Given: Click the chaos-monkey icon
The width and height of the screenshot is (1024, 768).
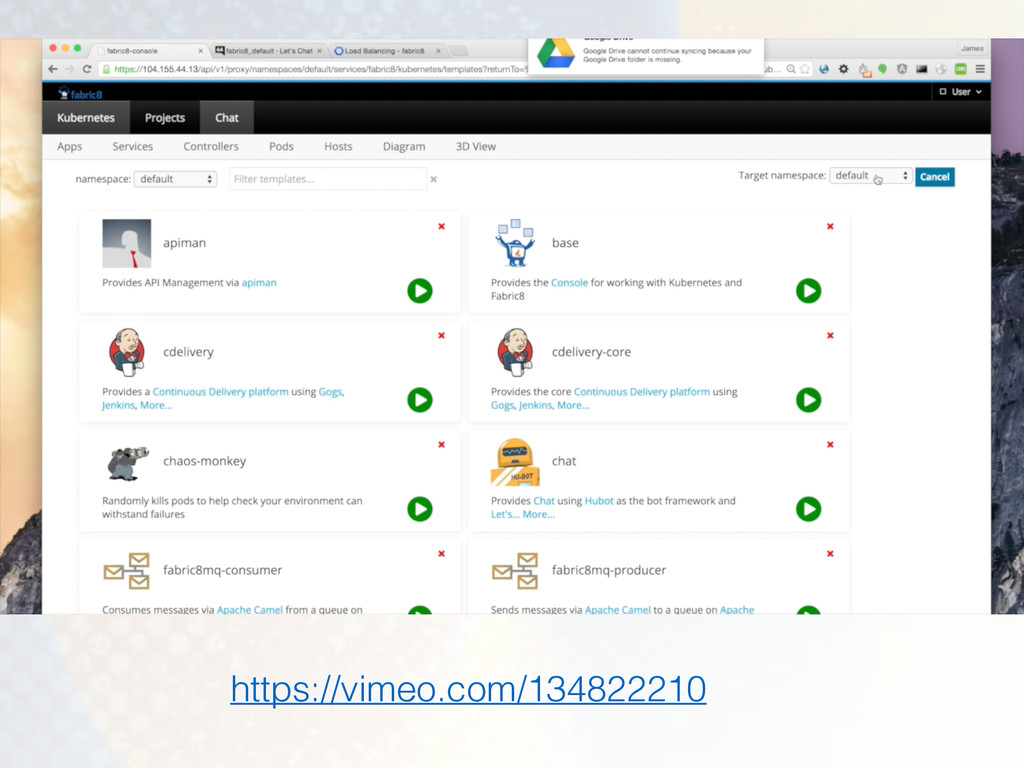Looking at the screenshot, I should (x=128, y=463).
